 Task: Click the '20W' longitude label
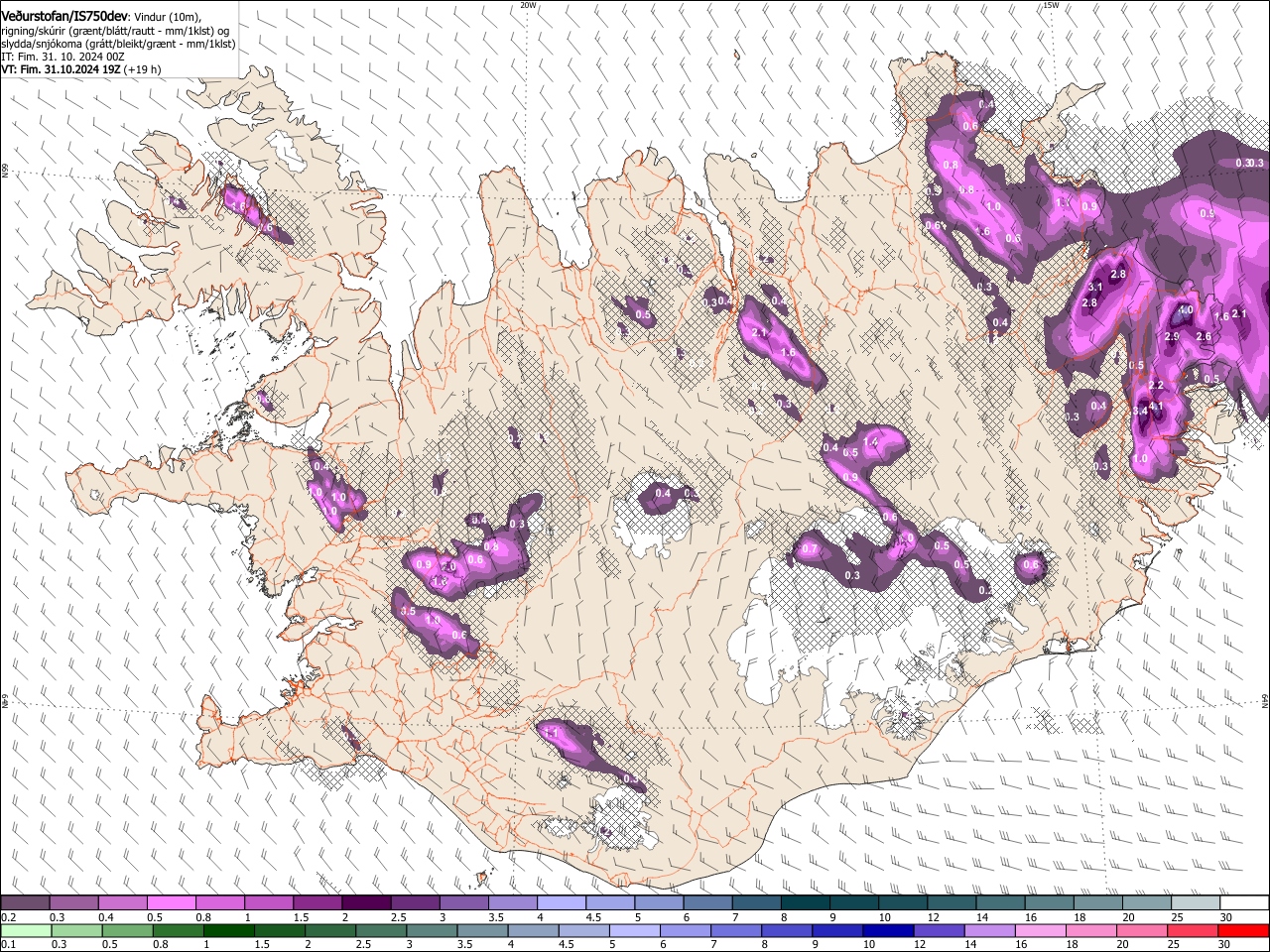coord(529,5)
